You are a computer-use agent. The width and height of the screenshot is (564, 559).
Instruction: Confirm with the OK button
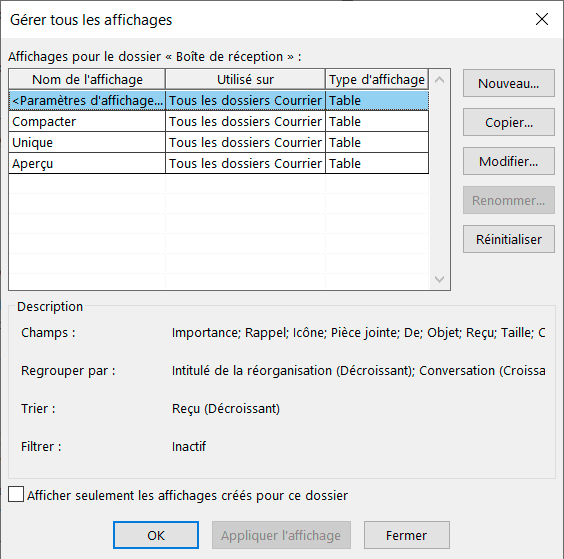point(156,535)
